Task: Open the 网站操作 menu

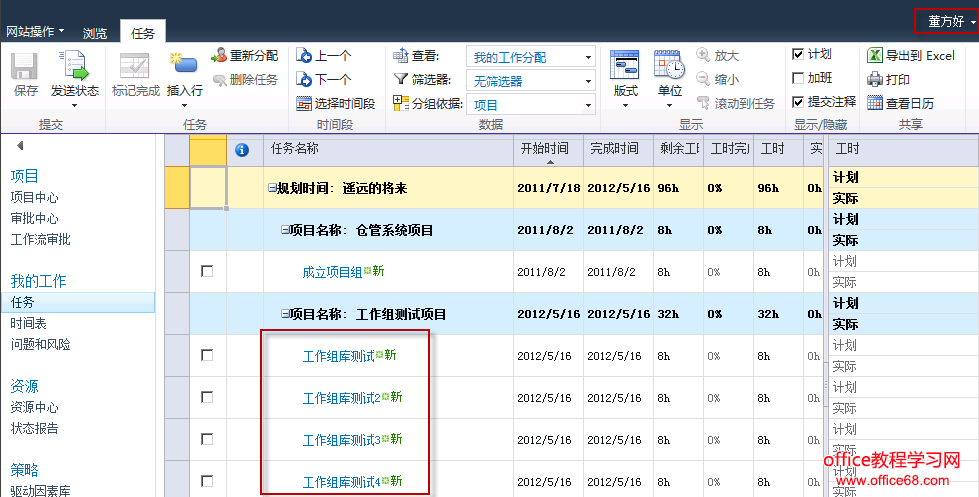Action: pyautogui.click(x=35, y=32)
